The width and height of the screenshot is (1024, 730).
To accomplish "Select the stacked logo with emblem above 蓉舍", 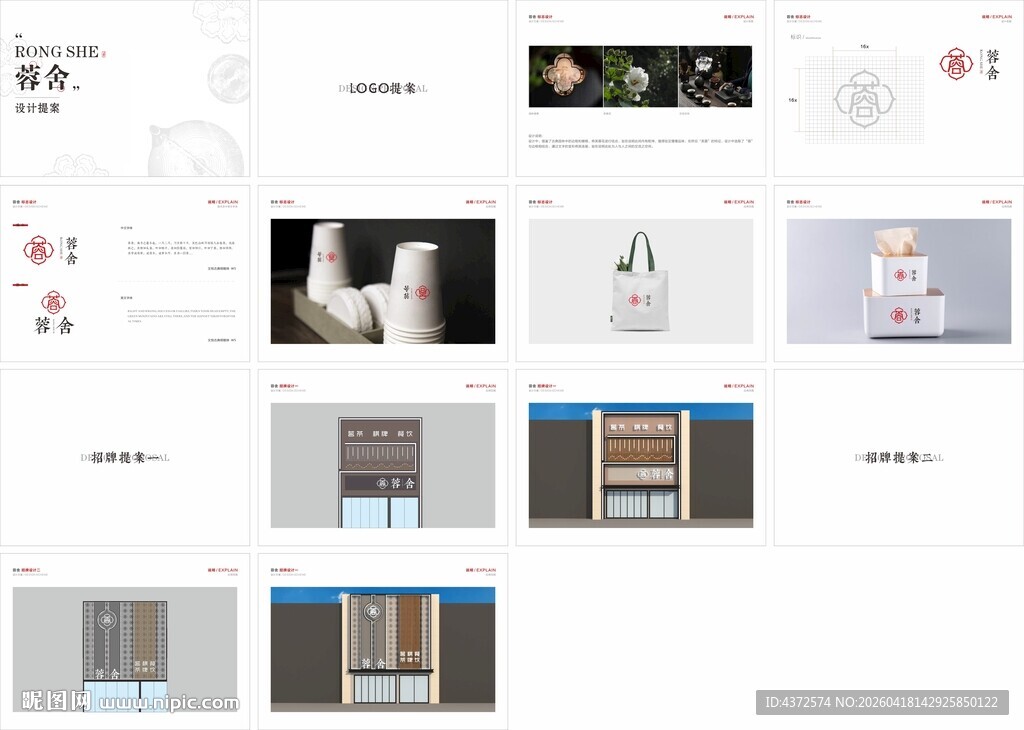I will coord(54,313).
